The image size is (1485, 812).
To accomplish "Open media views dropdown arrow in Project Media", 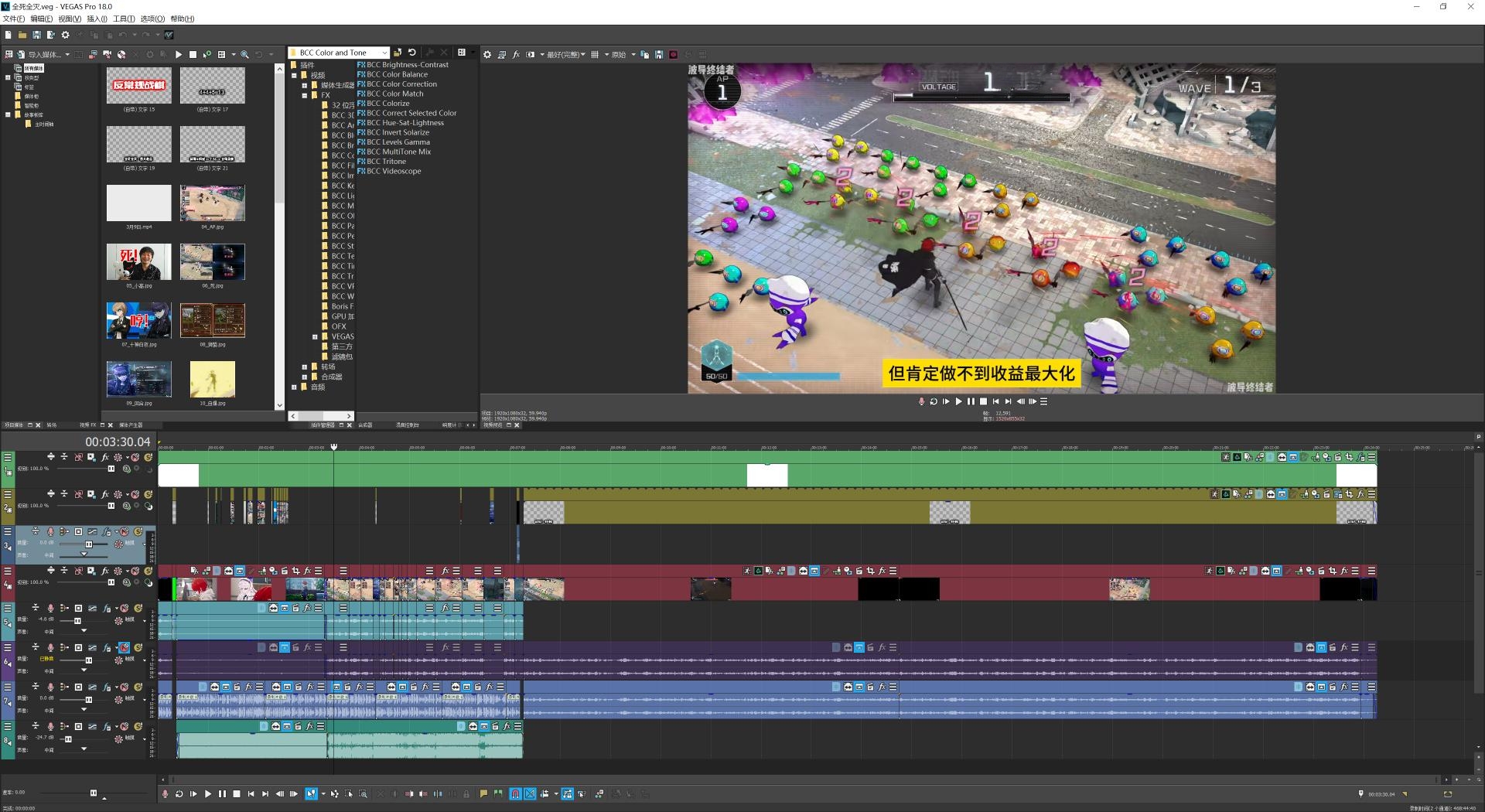I will coord(234,55).
